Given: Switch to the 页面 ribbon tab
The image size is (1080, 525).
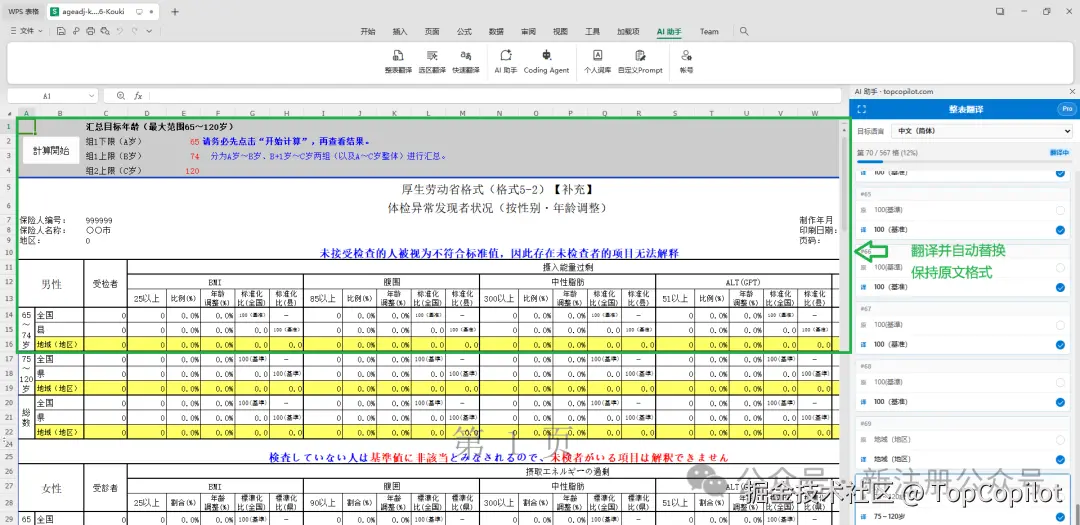Looking at the screenshot, I should [432, 32].
